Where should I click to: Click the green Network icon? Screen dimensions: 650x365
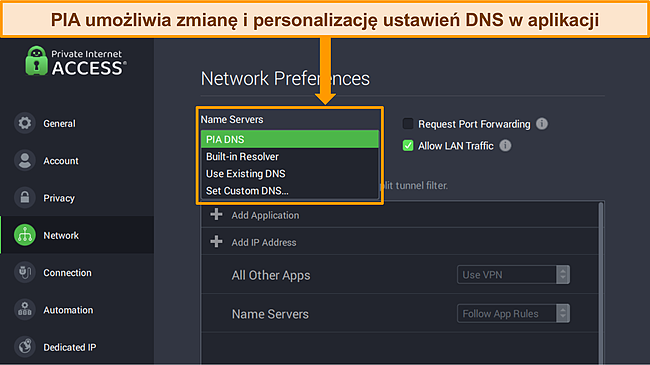click(x=25, y=235)
